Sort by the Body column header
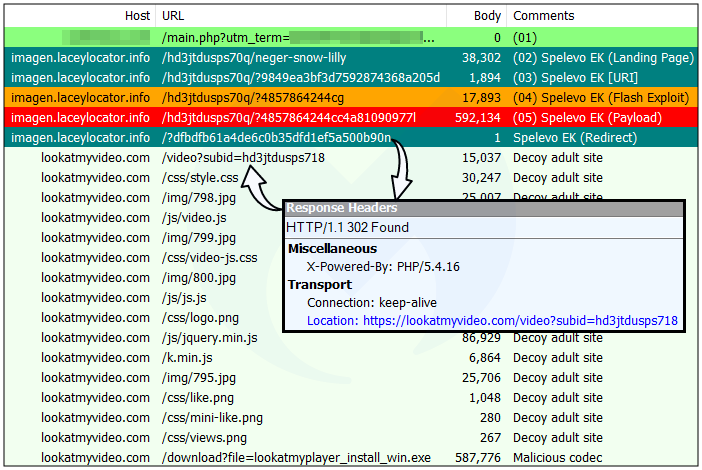This screenshot has height=470, width=702. point(488,16)
